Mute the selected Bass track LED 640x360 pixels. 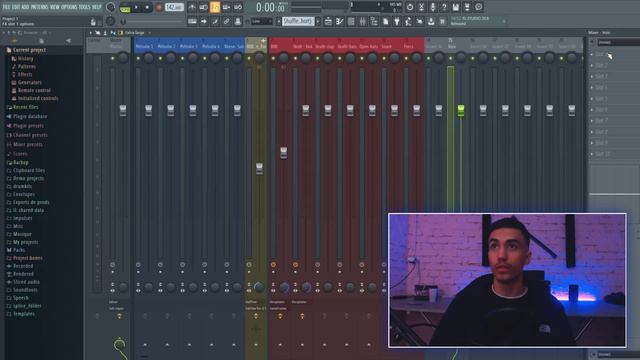(x=451, y=58)
